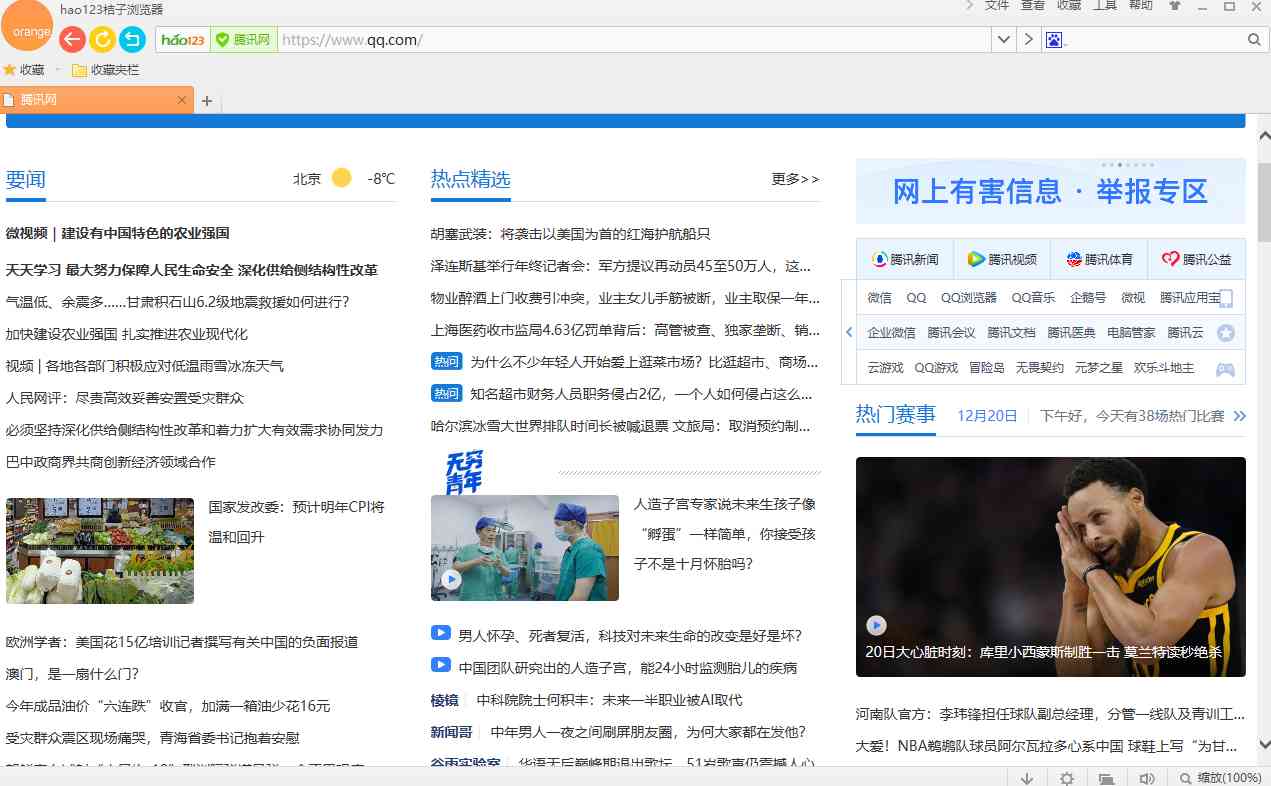The image size is (1271, 786).
Task: Open the 帮助 menu
Action: click(x=1141, y=6)
